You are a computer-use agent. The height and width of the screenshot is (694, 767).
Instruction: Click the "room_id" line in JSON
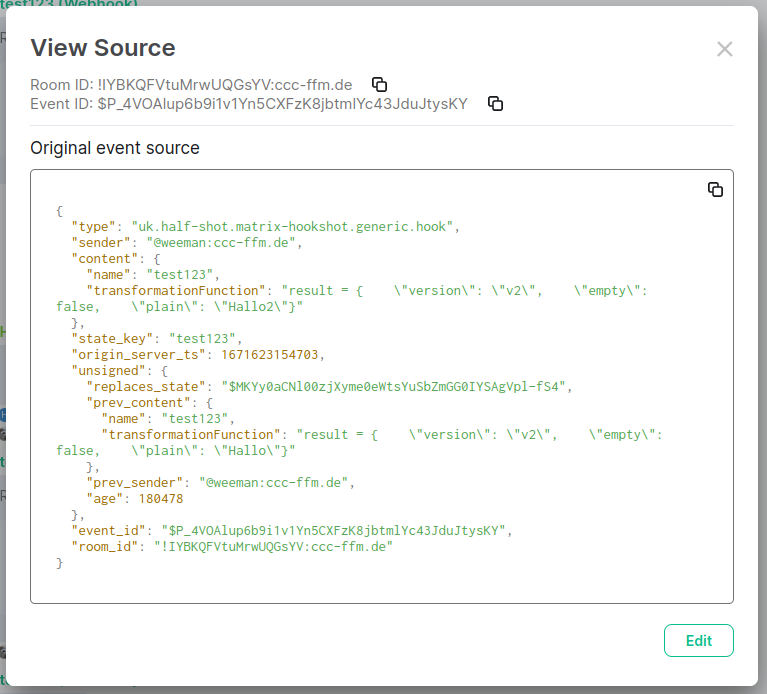[x=232, y=547]
